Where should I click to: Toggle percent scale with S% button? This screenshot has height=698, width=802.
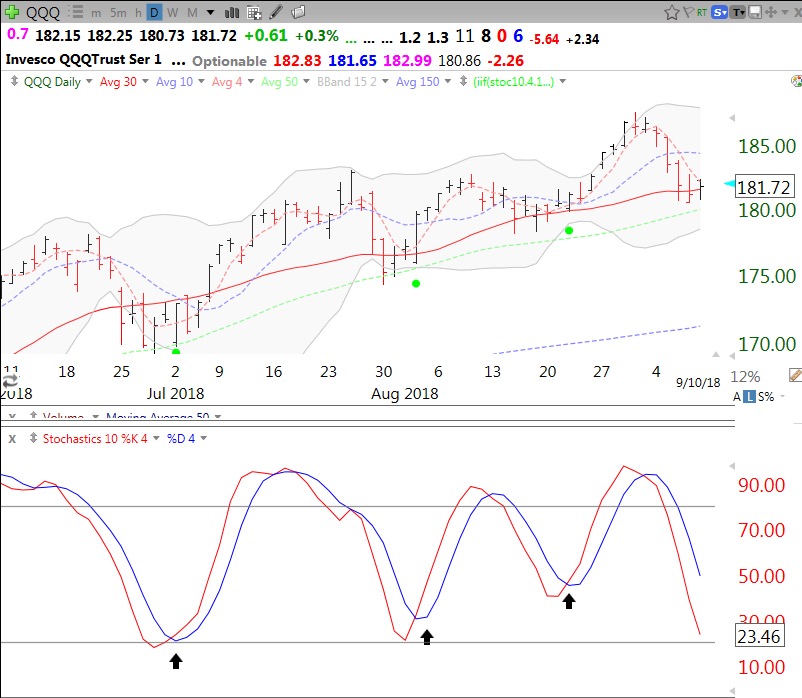click(x=766, y=397)
